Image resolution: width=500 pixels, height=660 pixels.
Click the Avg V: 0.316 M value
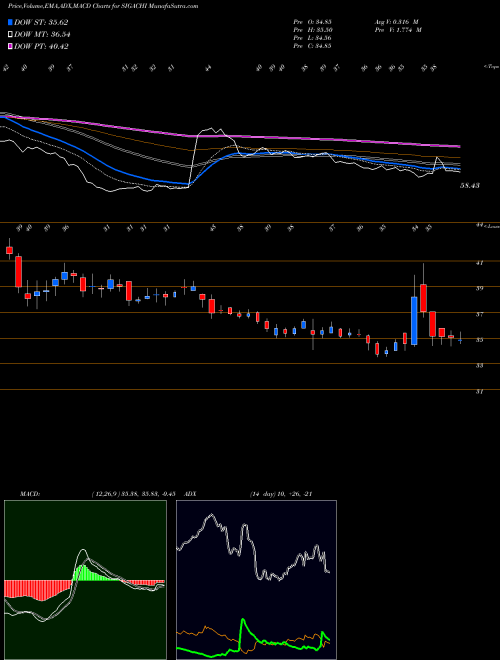[397, 22]
